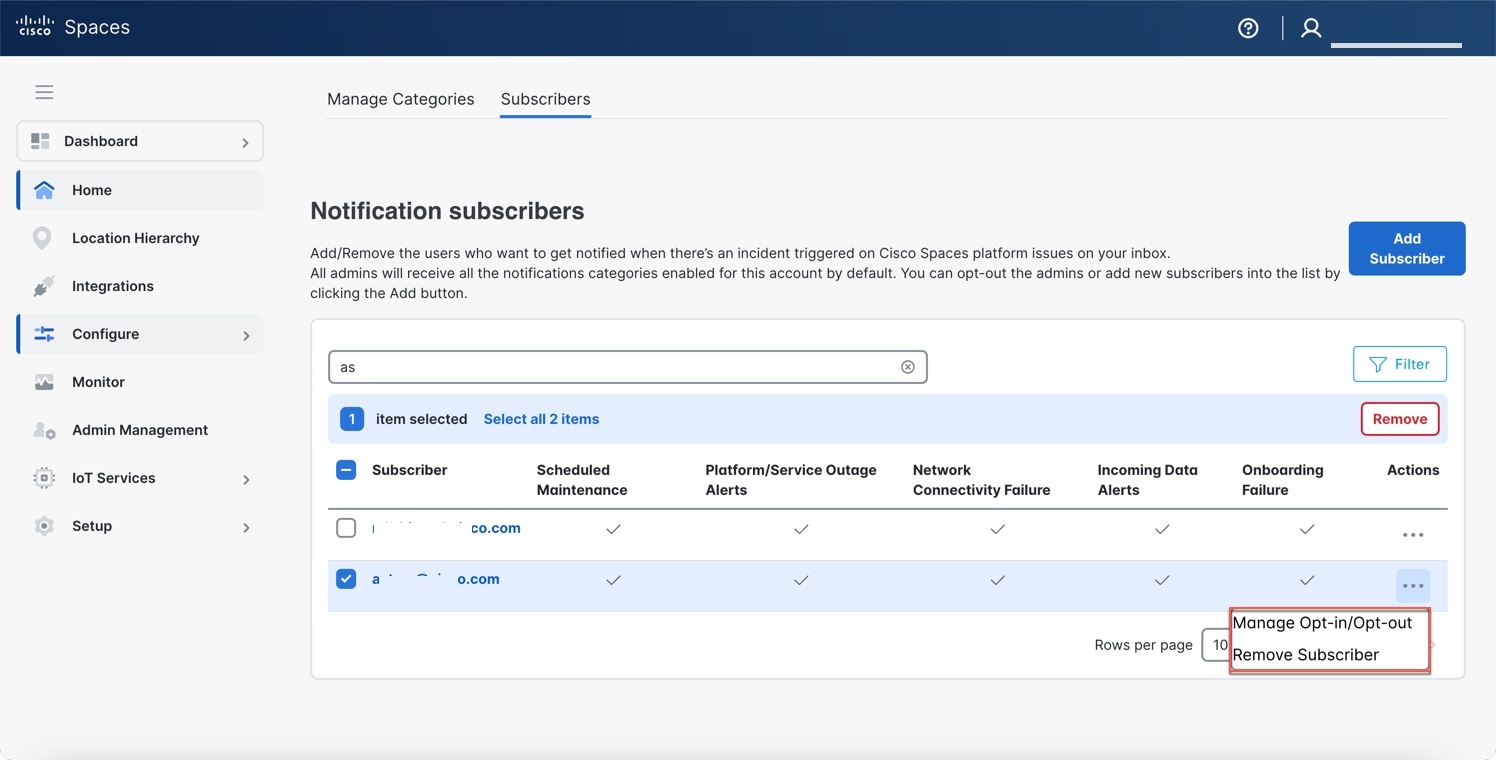Image resolution: width=1496 pixels, height=760 pixels.
Task: Open actions ellipsis for first subscriber row
Action: click(1413, 535)
